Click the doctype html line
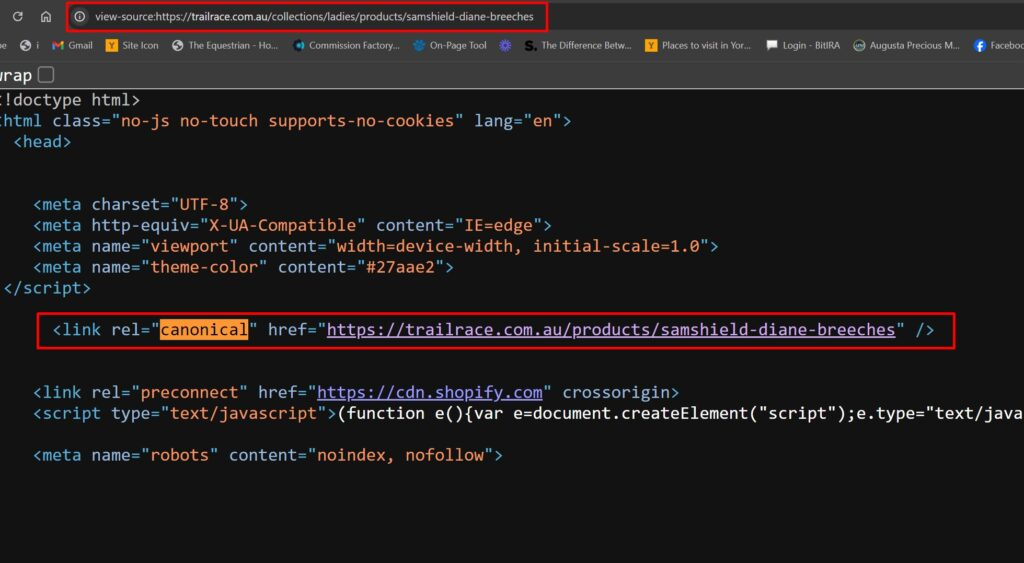 tap(69, 100)
